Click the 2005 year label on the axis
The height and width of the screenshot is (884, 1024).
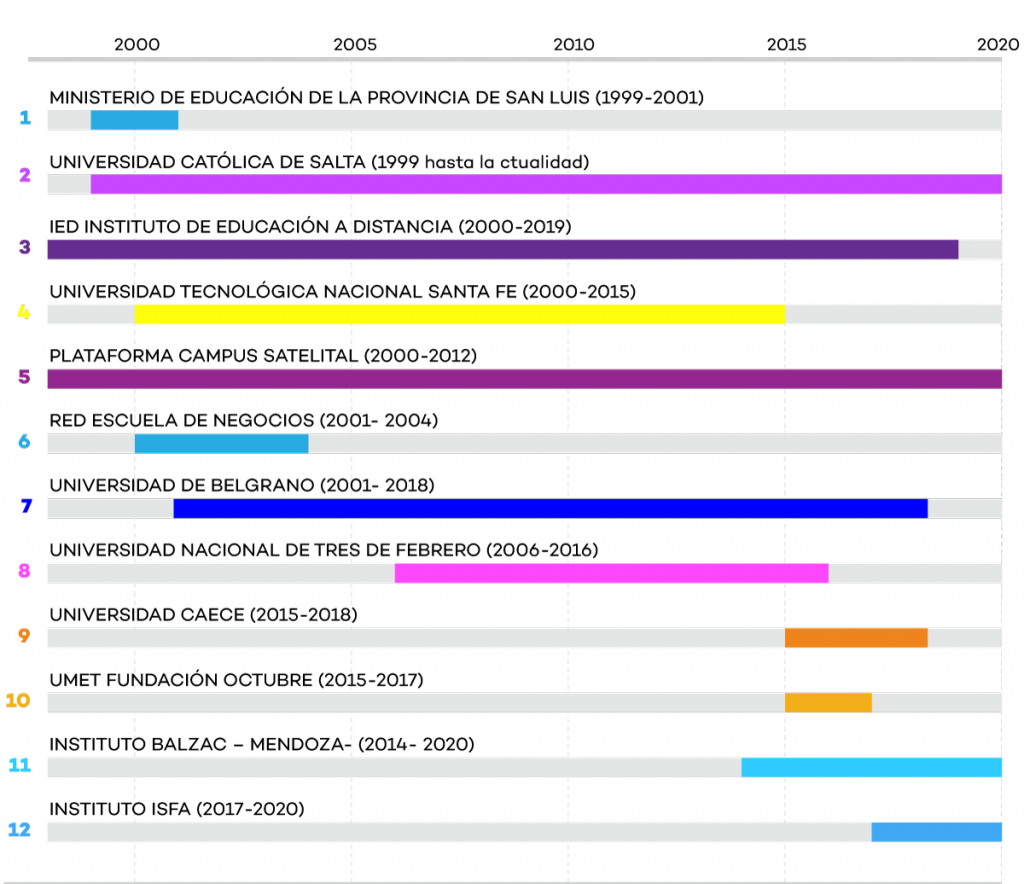pos(355,44)
